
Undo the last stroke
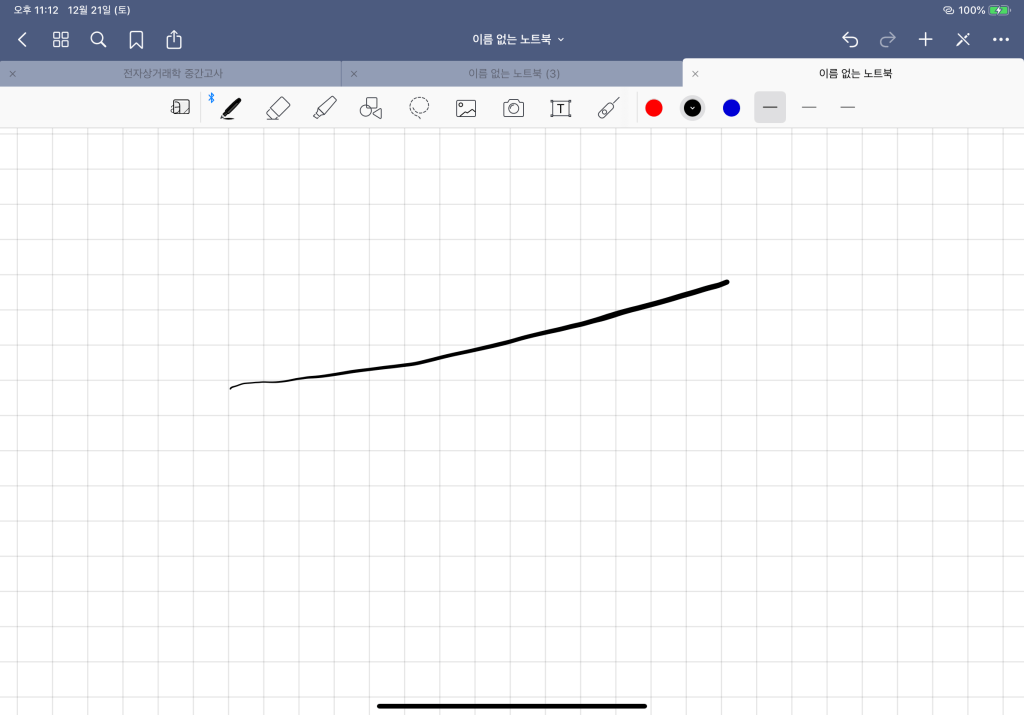(850, 39)
